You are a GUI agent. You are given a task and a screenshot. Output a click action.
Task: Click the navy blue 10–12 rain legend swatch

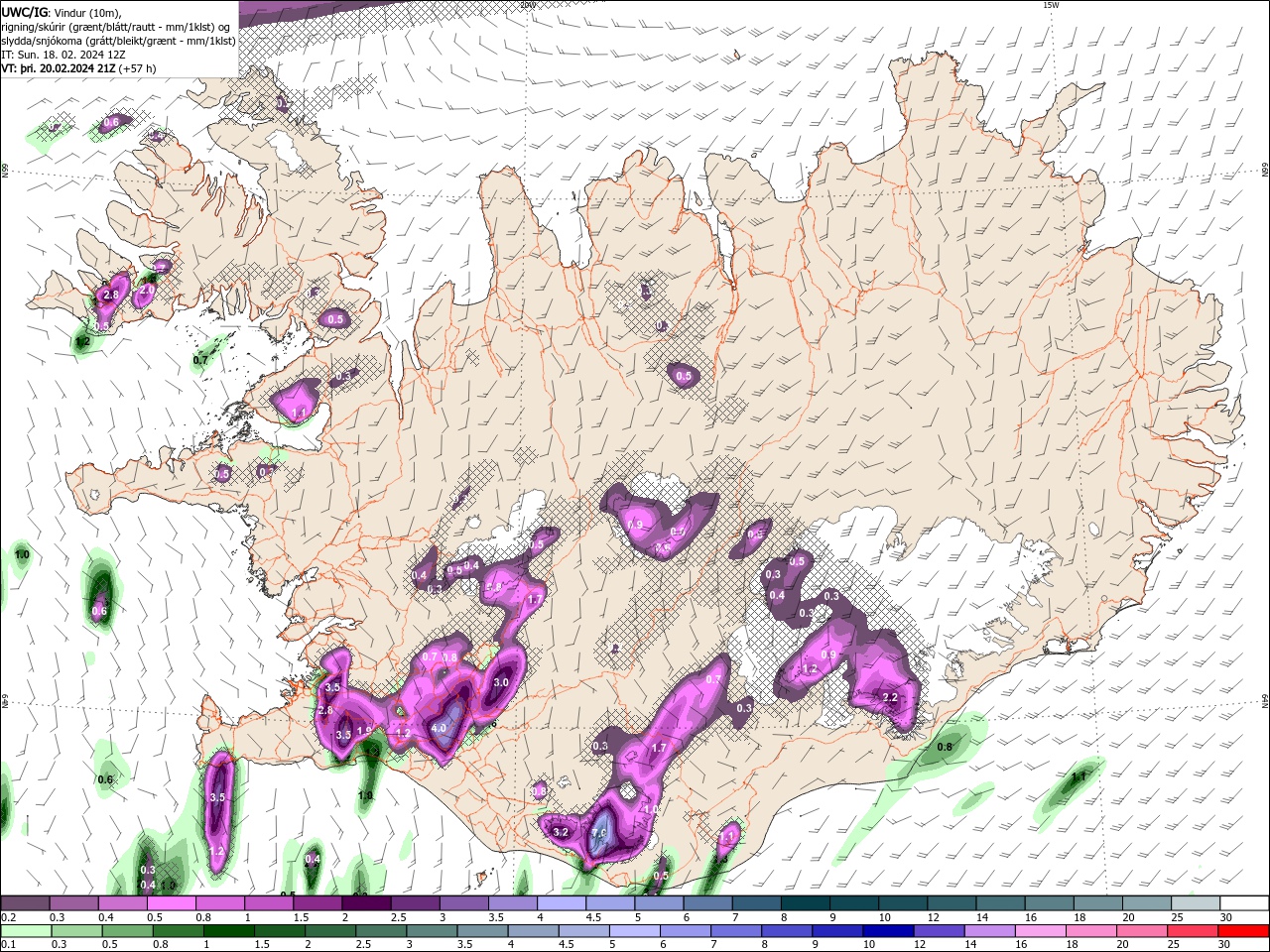888,931
